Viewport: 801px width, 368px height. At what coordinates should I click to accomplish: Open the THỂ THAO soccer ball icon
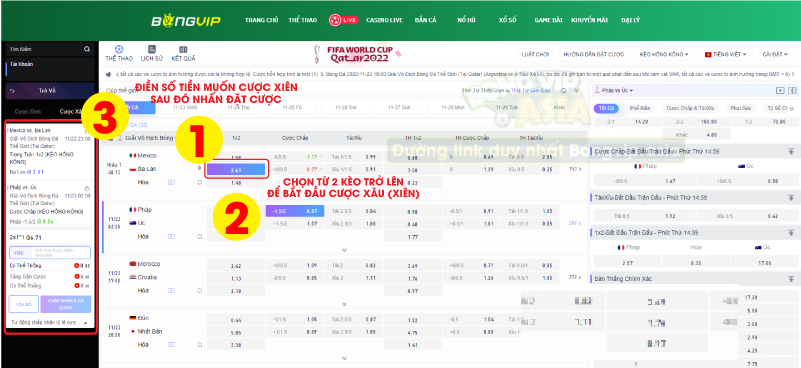click(x=119, y=49)
